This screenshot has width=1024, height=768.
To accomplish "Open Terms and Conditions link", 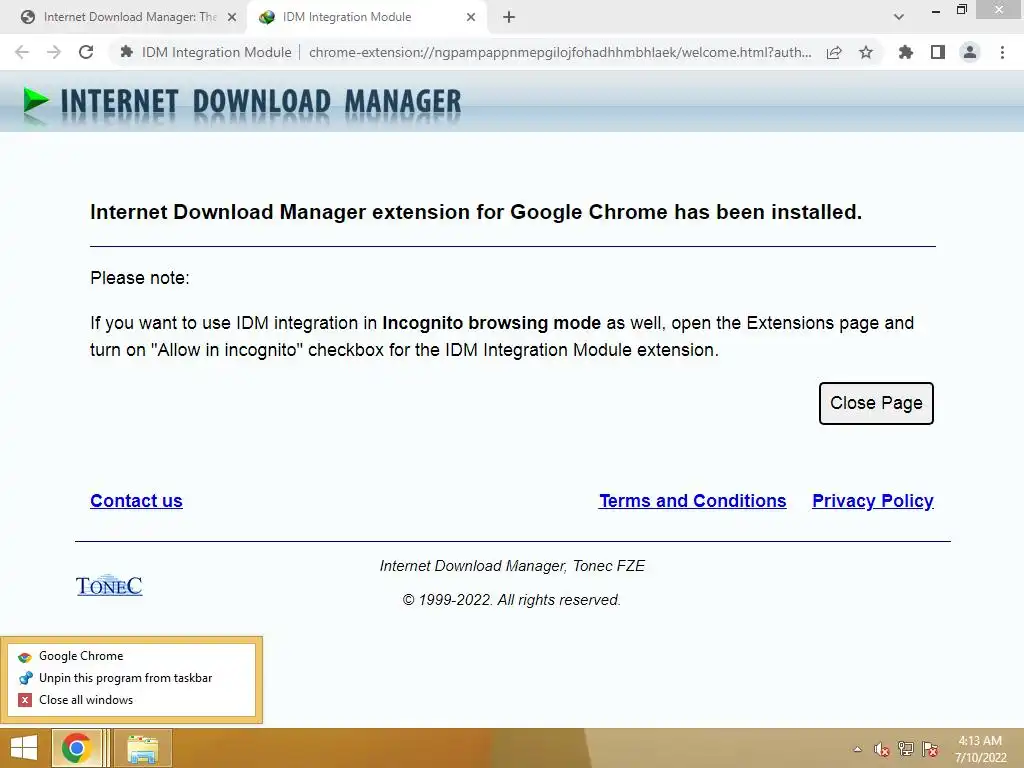I will tap(693, 501).
